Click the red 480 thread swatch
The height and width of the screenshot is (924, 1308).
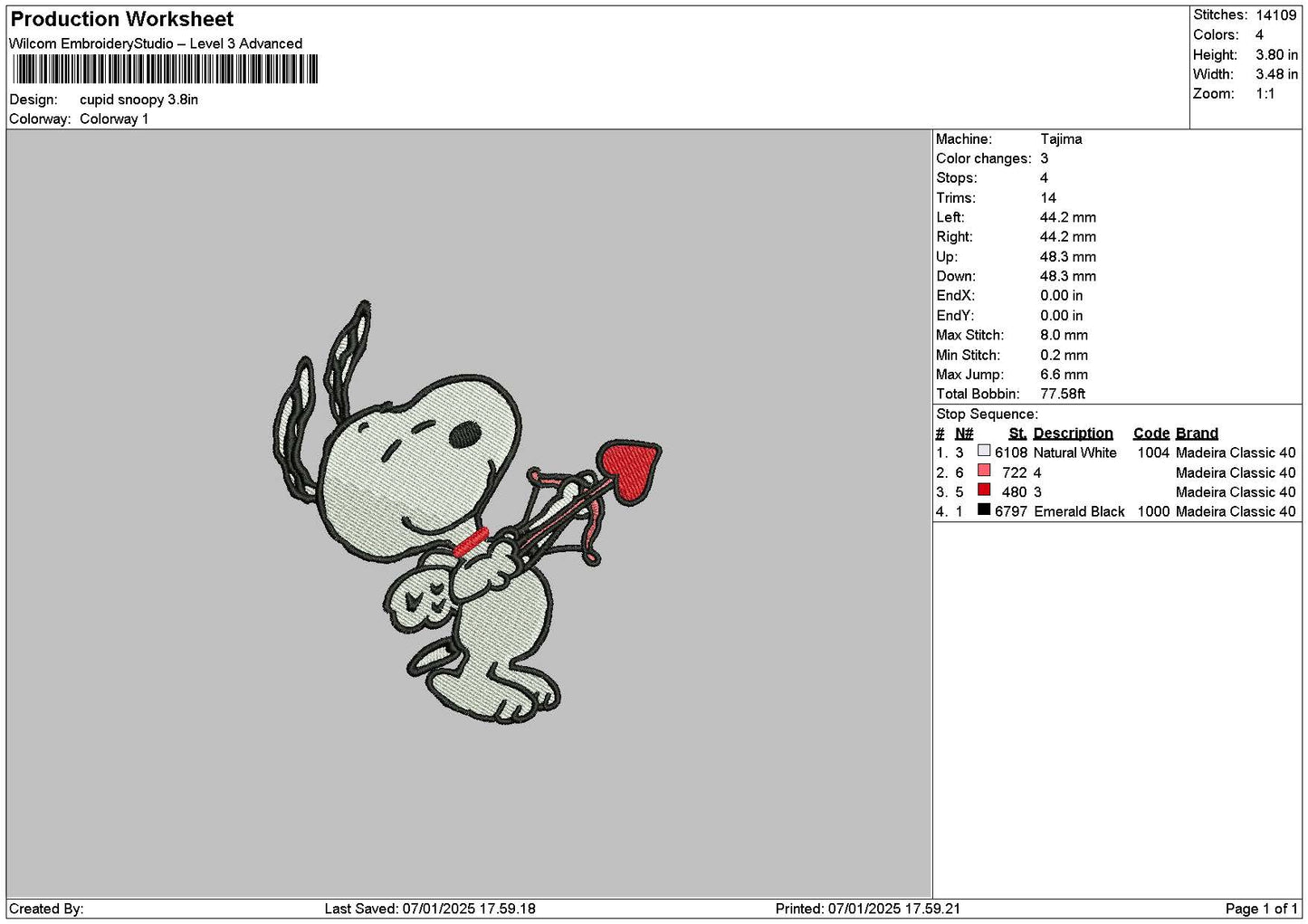point(984,491)
